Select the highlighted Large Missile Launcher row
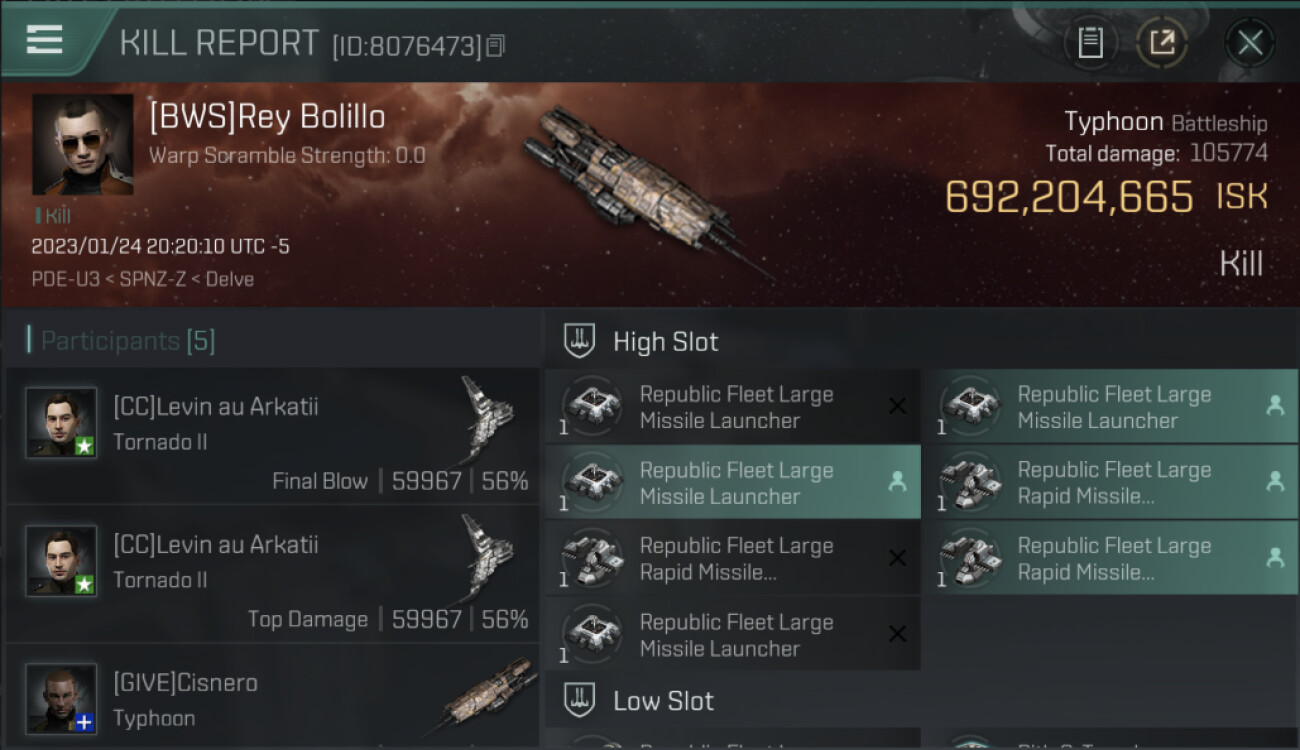This screenshot has width=1300, height=750. pyautogui.click(x=733, y=483)
